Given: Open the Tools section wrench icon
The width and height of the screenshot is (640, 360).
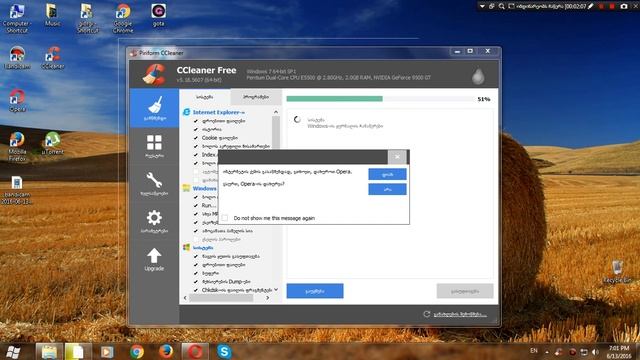Looking at the screenshot, I should tap(154, 183).
